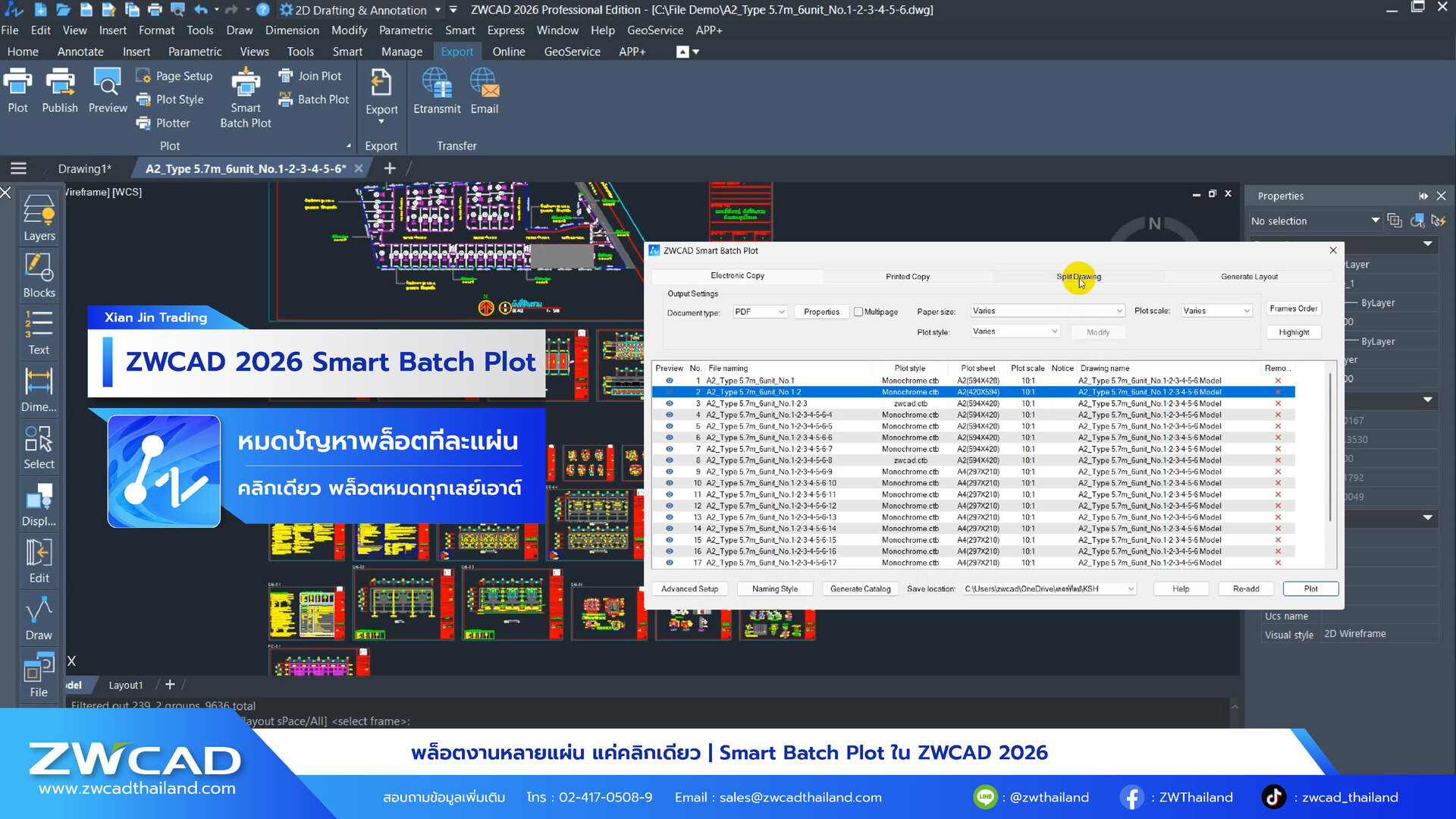Image resolution: width=1456 pixels, height=819 pixels.
Task: Click the Highlight button
Action: coord(1294,332)
